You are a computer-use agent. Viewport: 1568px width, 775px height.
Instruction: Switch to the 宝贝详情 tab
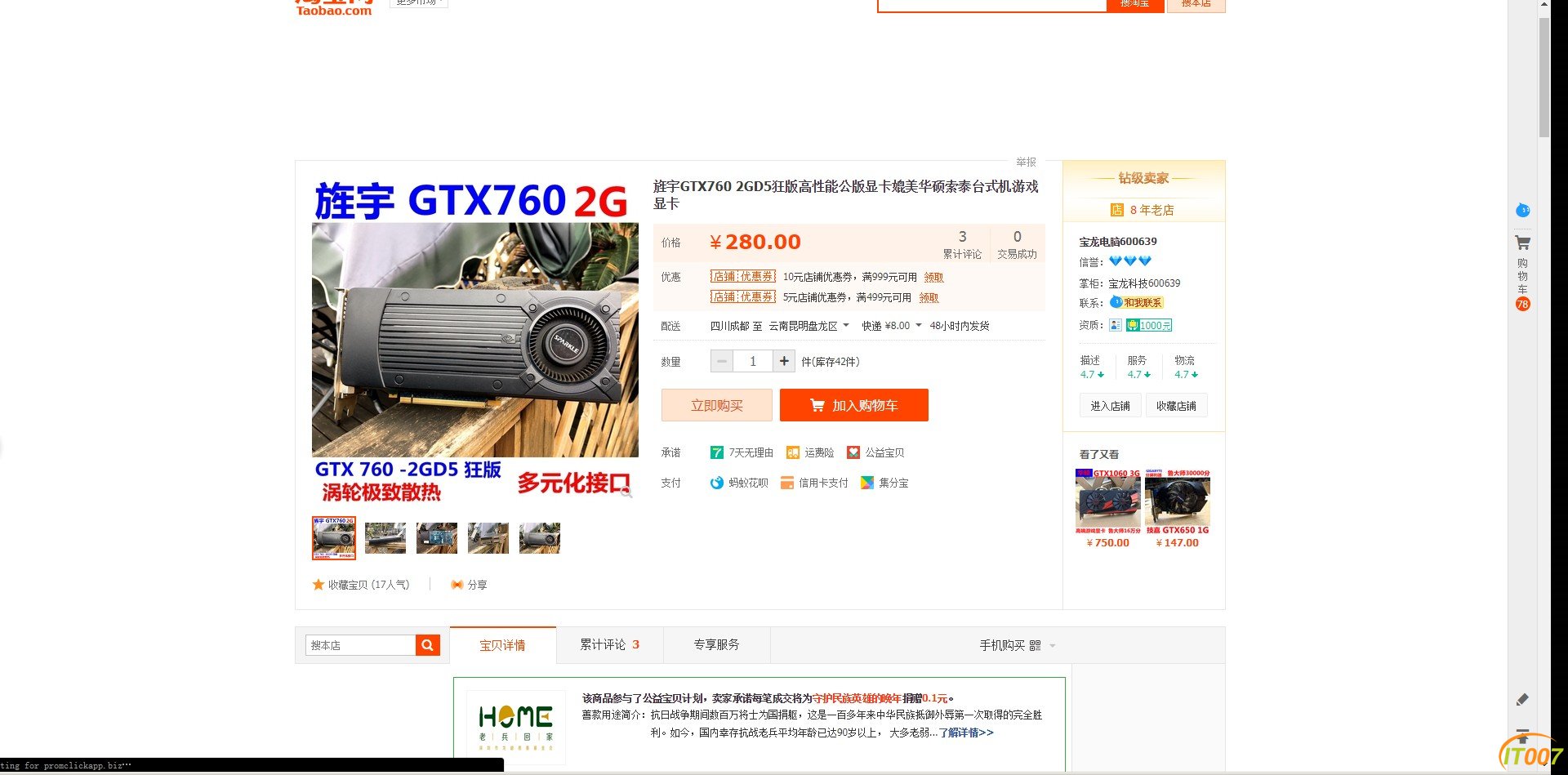502,645
